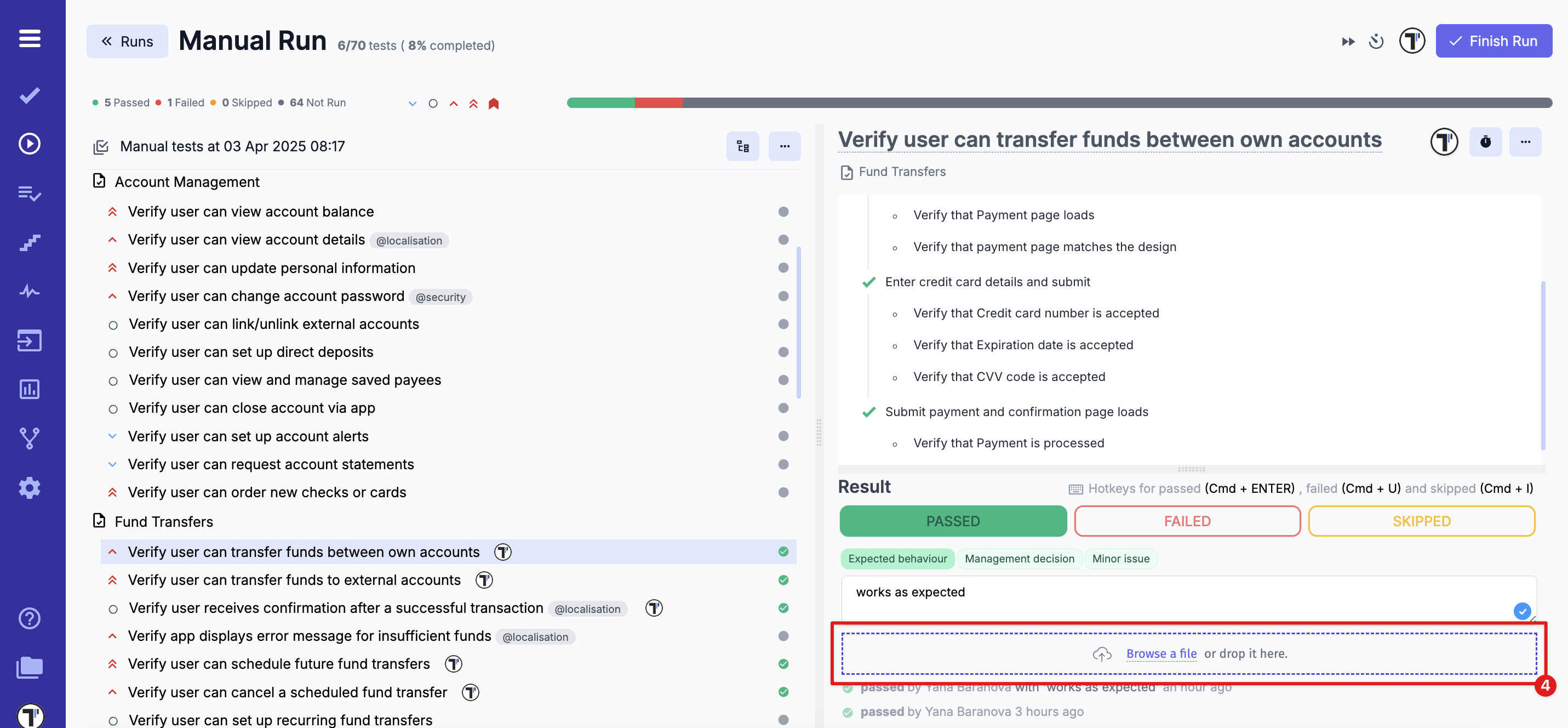Open the hamburger menu in sidebar
This screenshot has width=1568, height=728.
coord(29,38)
